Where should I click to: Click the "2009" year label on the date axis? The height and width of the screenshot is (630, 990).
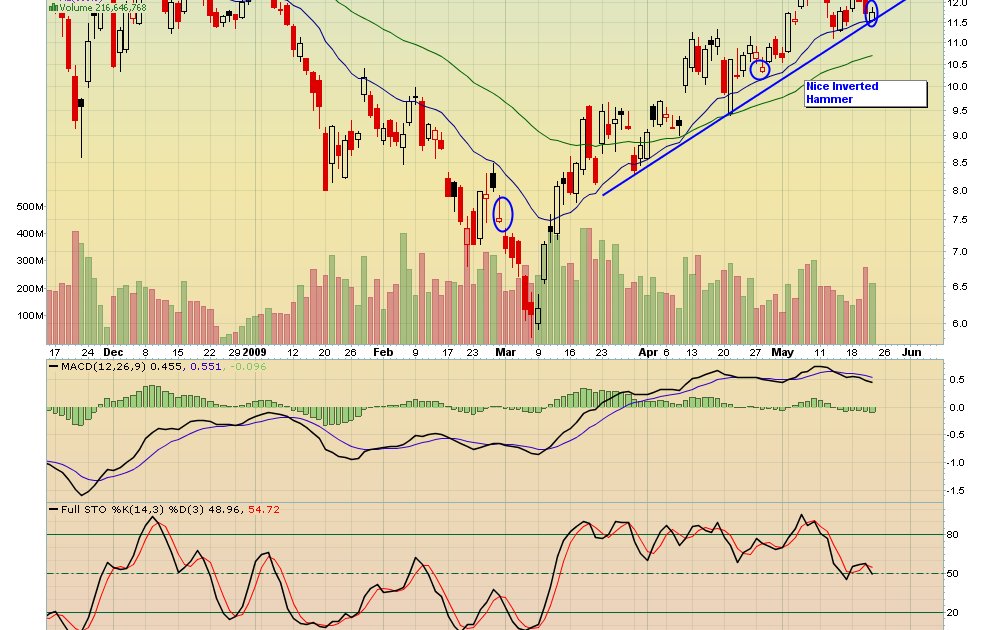255,352
